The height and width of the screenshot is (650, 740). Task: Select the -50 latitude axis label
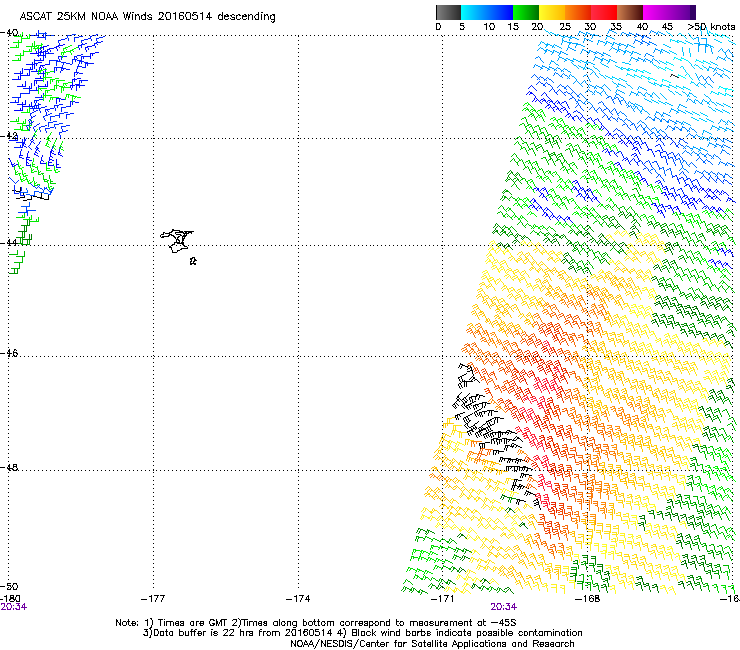tap(9, 586)
